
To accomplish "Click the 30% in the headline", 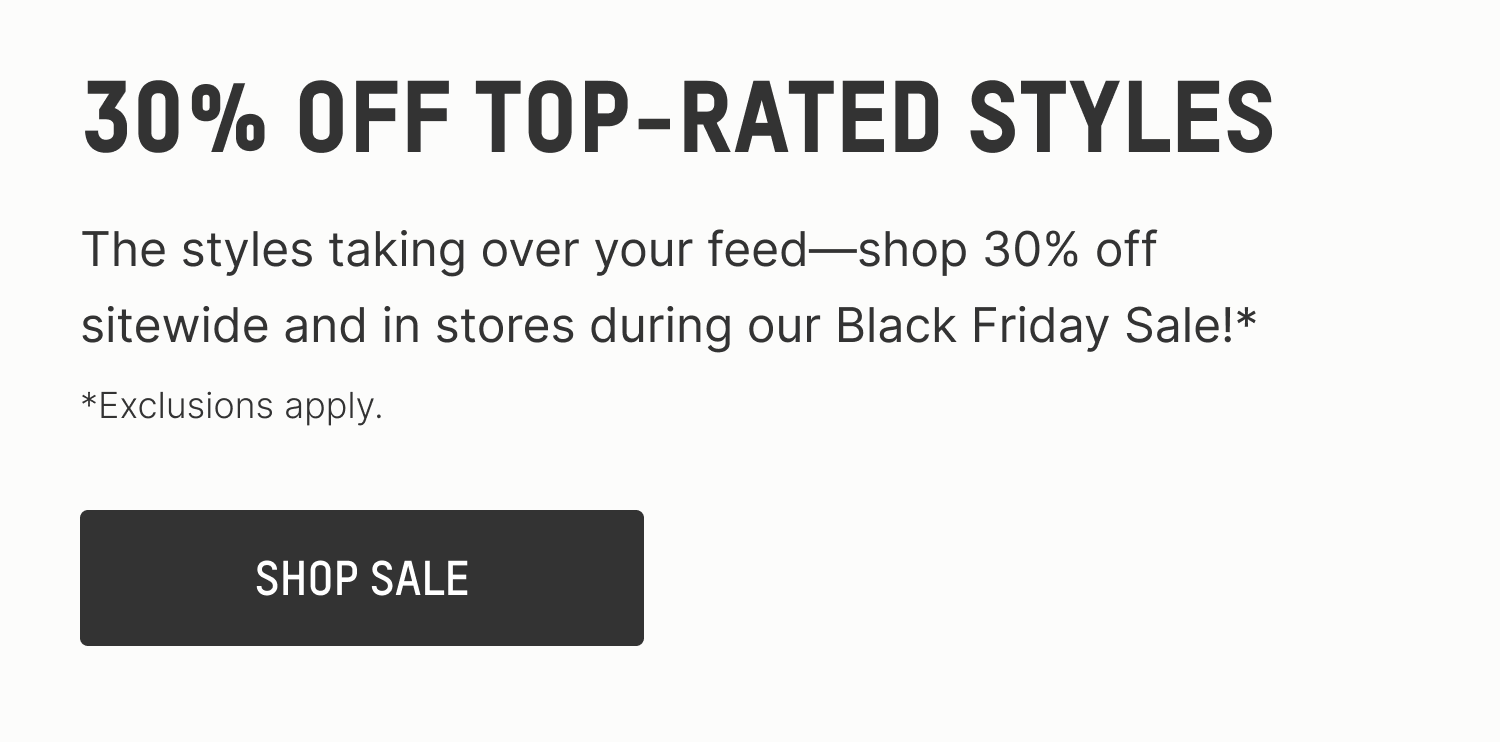I will (175, 115).
